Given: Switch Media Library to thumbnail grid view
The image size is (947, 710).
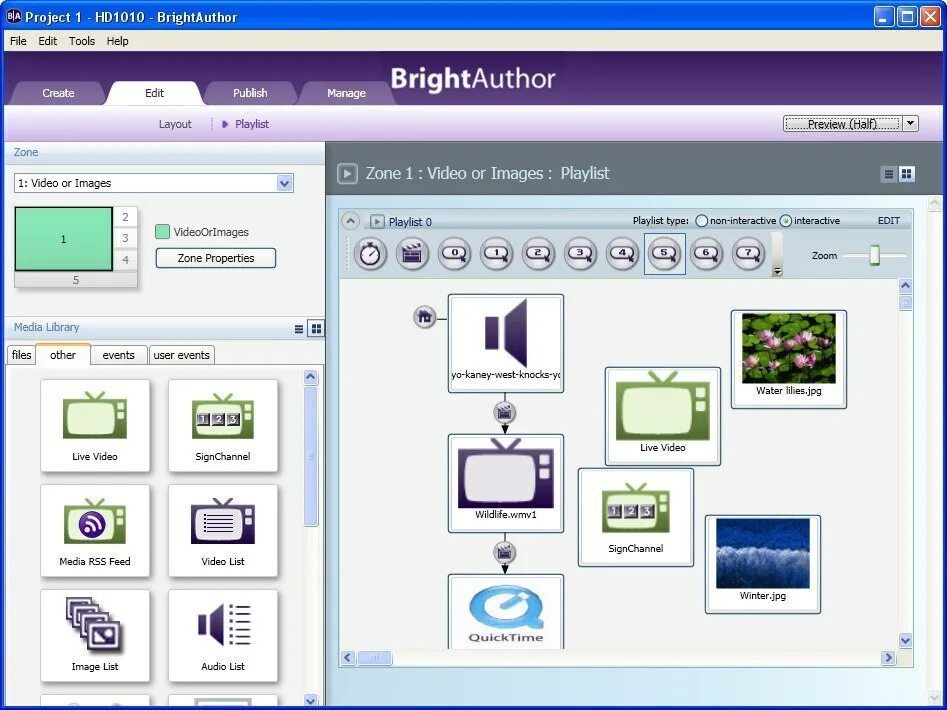Looking at the screenshot, I should coord(316,328).
